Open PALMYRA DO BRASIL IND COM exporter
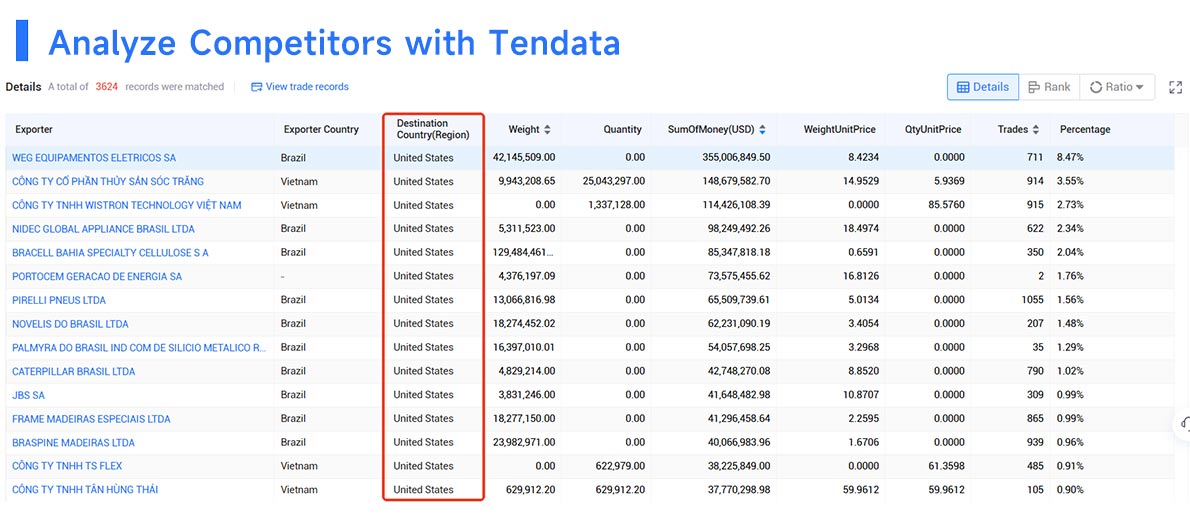1190x516 pixels. (140, 348)
